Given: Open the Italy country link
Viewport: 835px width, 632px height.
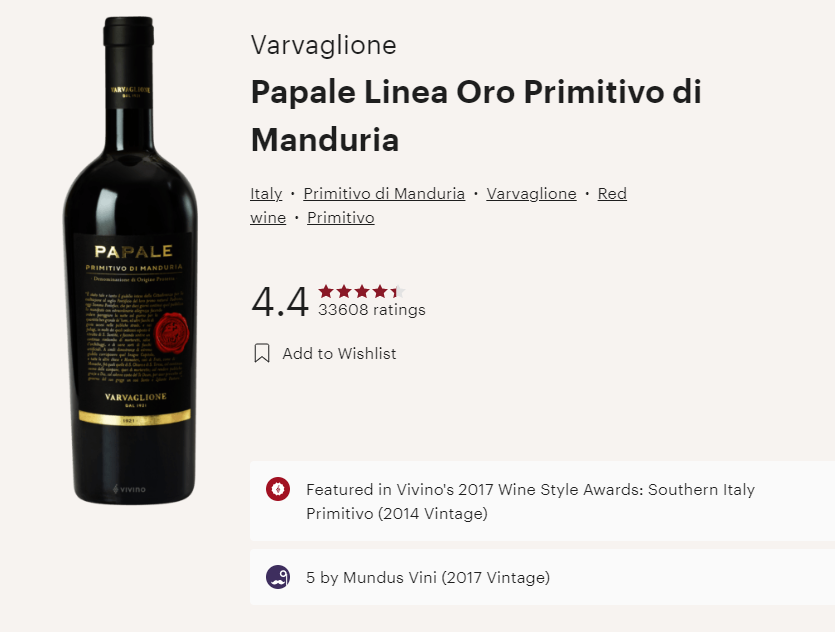Looking at the screenshot, I should pos(266,193).
